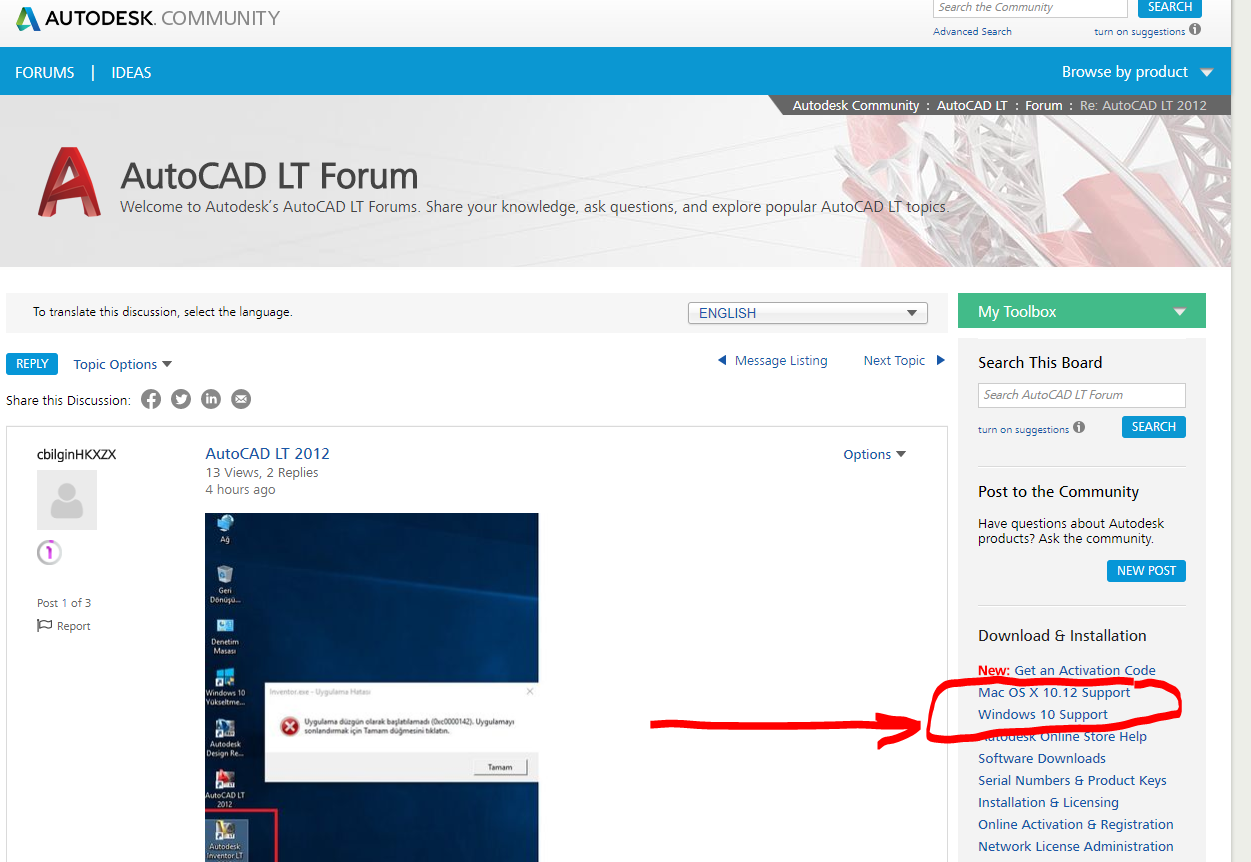Screen dimensions: 1251x862
Task: Click the AutoCAD LT breadcrumb
Action: point(972,105)
